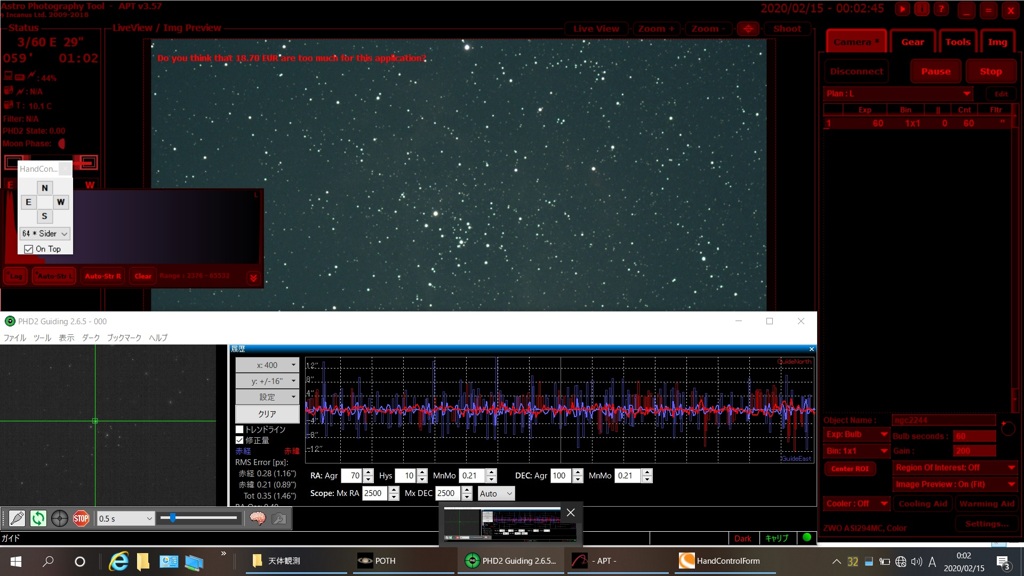Click the PHD2 guide crosshair icon
Viewport: 1024px width, 576px height.
(60, 518)
